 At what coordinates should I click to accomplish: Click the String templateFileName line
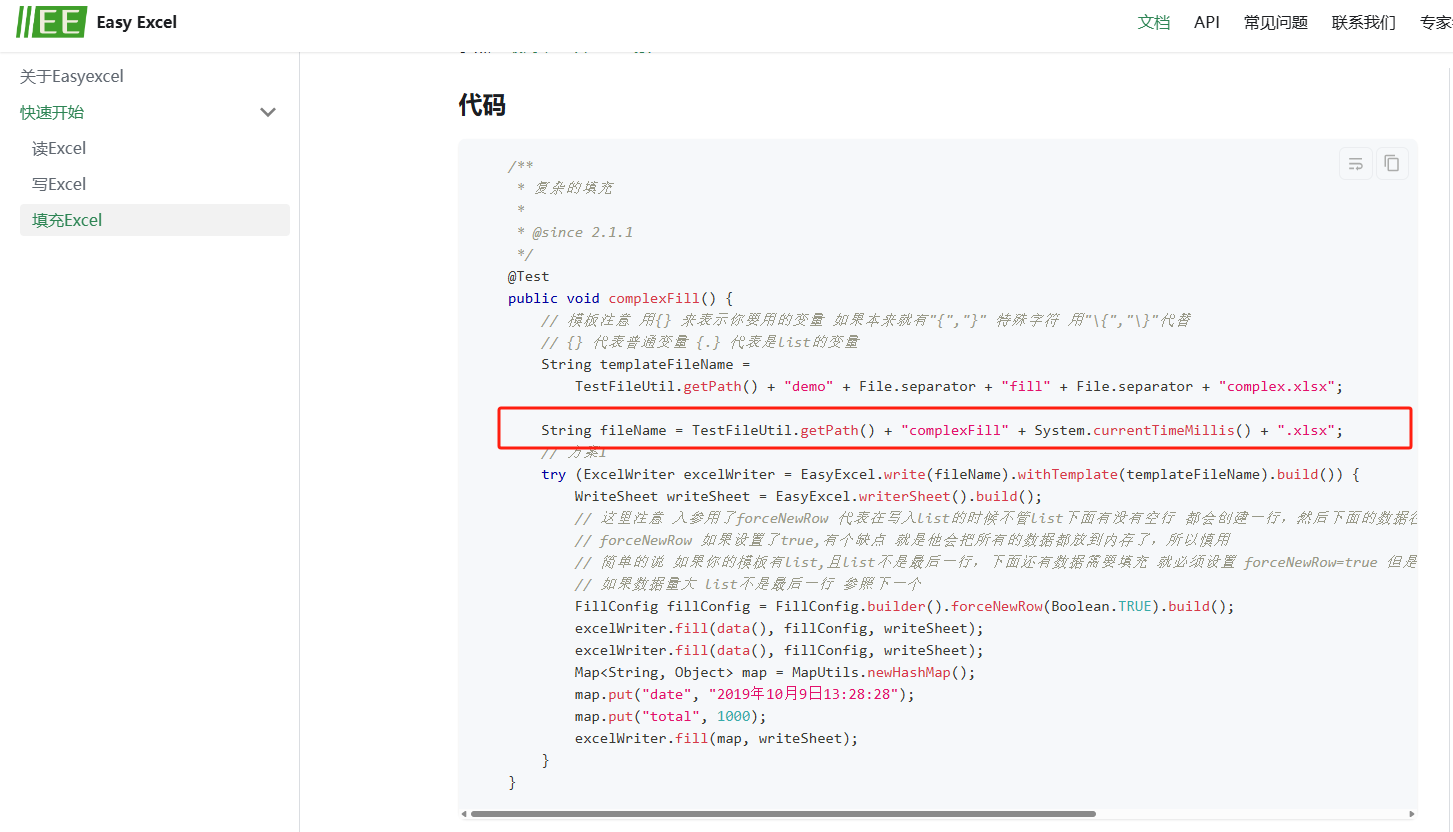(x=646, y=364)
